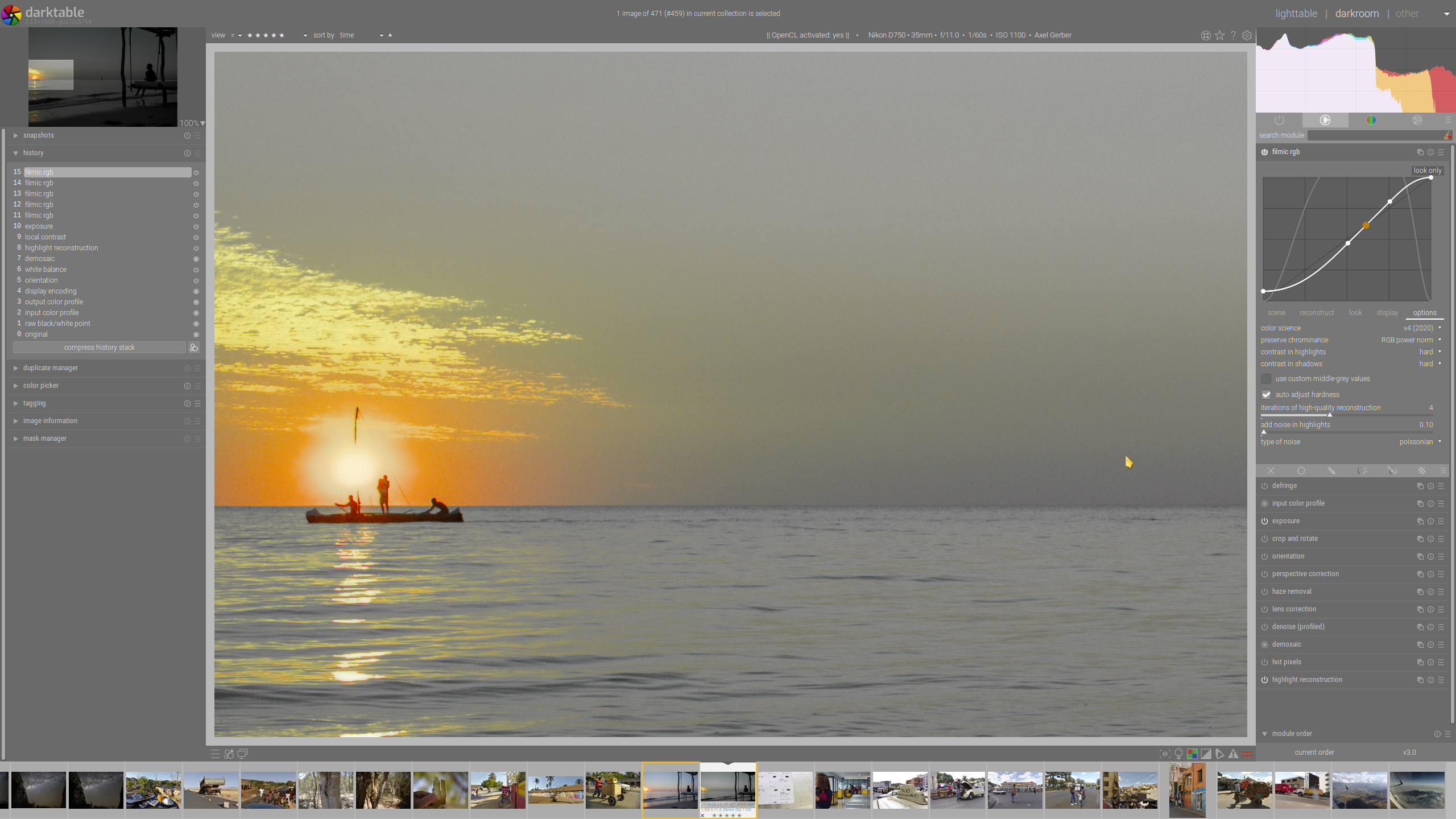
Task: Toggle raw overexposed indicator RGB icon
Action: pos(1192,754)
